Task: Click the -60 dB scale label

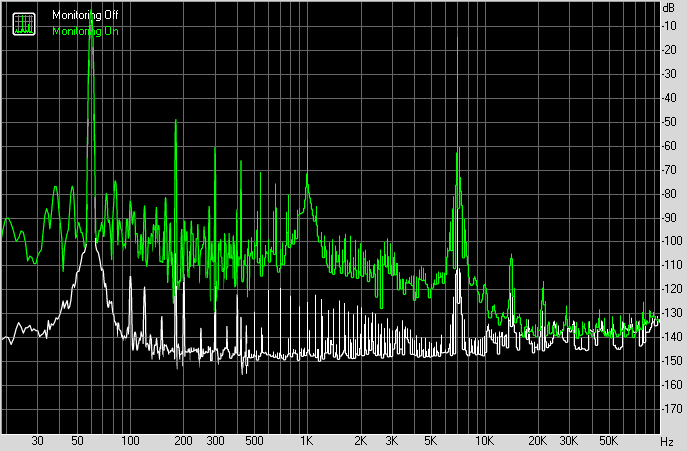Action: [x=669, y=146]
